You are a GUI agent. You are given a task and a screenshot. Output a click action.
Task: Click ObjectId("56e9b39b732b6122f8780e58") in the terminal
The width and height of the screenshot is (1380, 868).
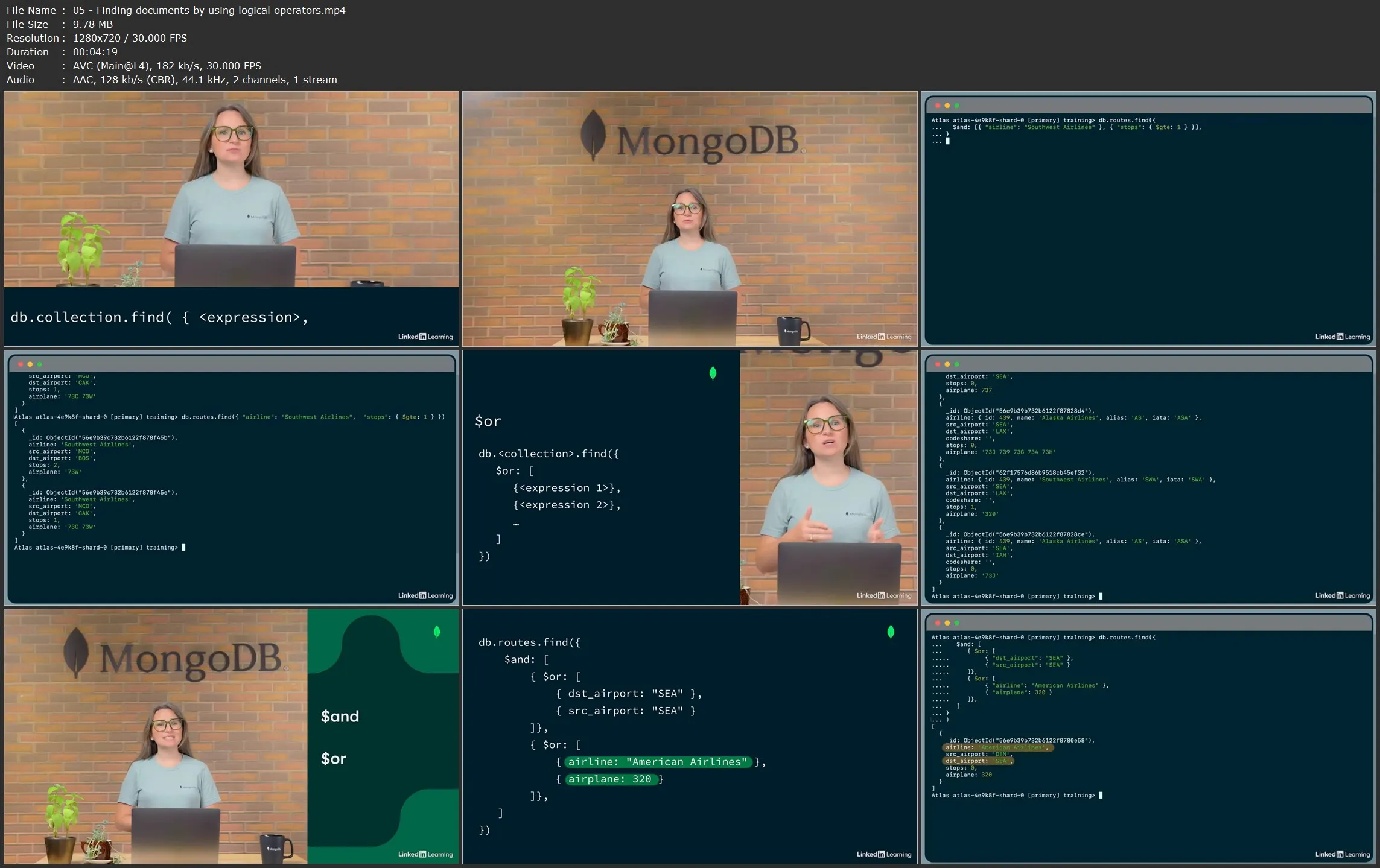(x=1029, y=740)
